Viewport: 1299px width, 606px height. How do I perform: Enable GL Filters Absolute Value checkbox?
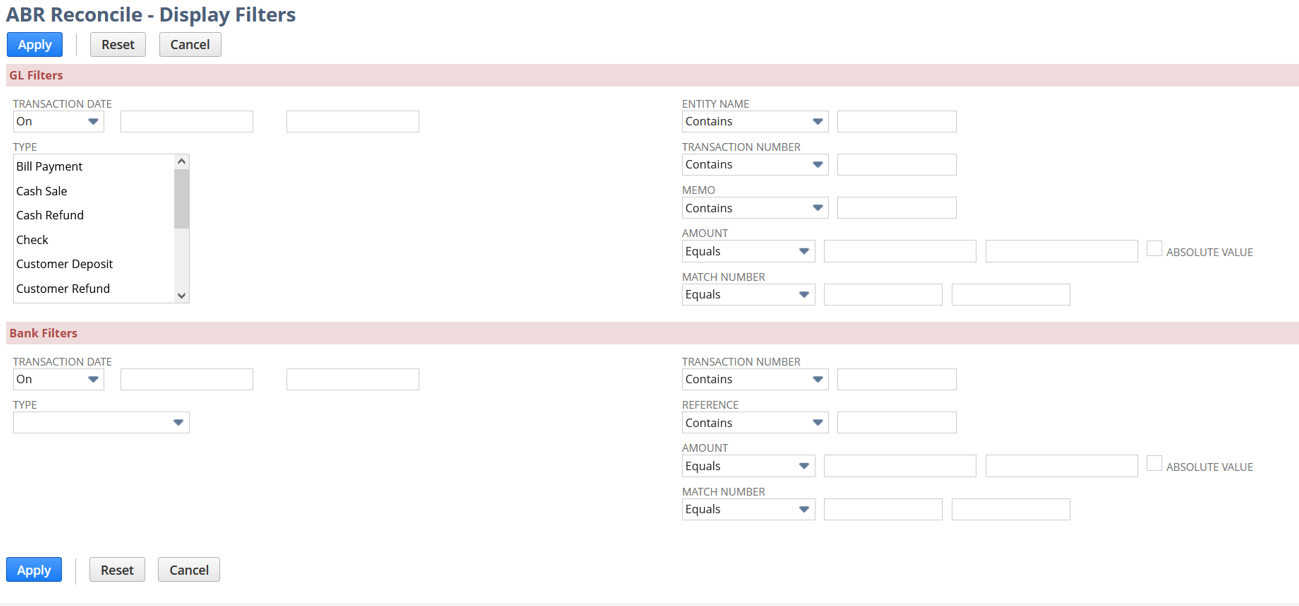[1154, 249]
